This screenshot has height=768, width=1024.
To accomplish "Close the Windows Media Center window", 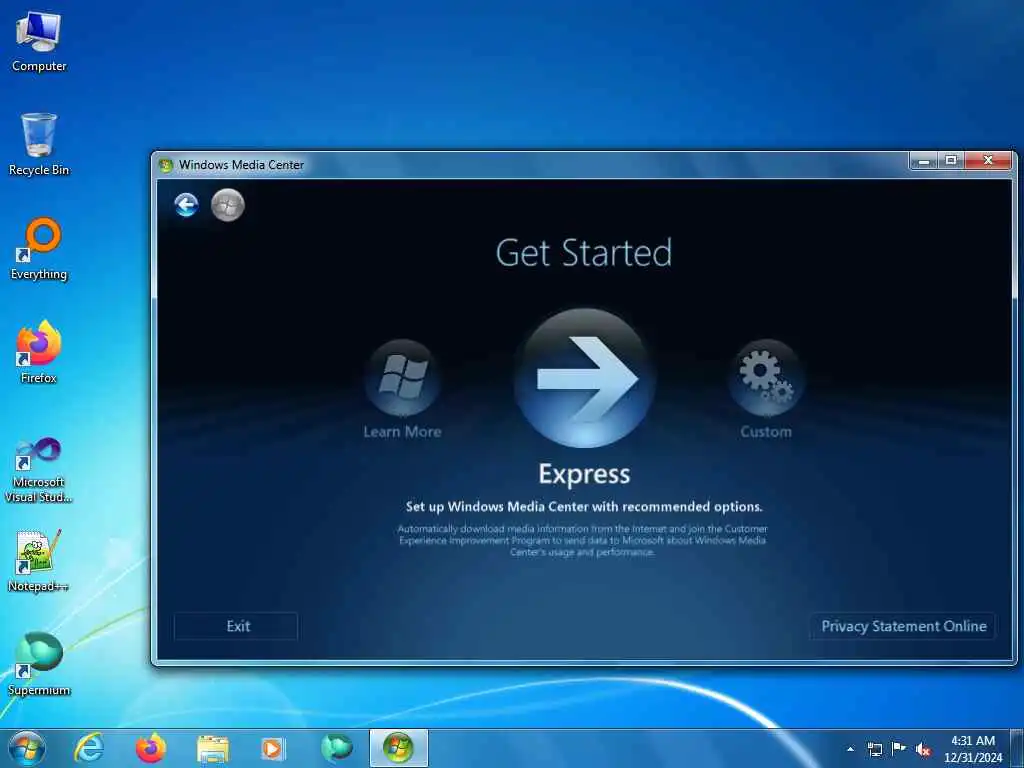I will click(x=988, y=160).
